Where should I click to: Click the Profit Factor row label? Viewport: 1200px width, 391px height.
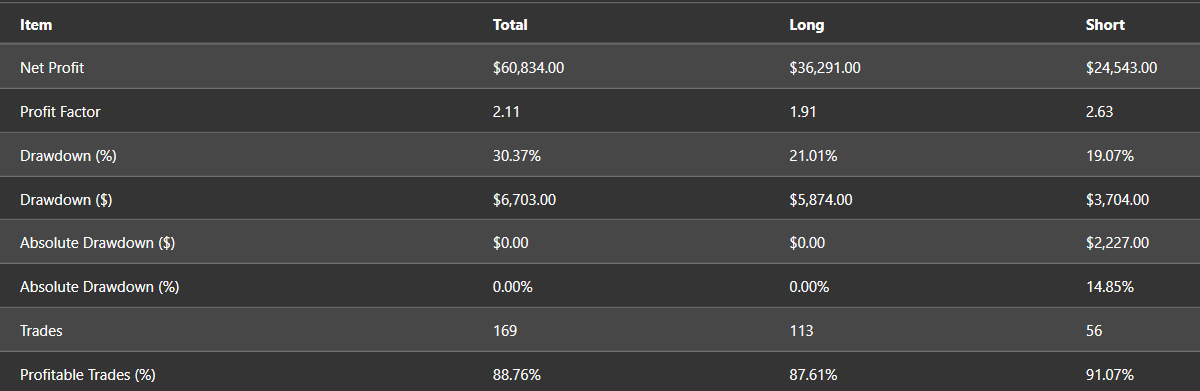(x=60, y=112)
